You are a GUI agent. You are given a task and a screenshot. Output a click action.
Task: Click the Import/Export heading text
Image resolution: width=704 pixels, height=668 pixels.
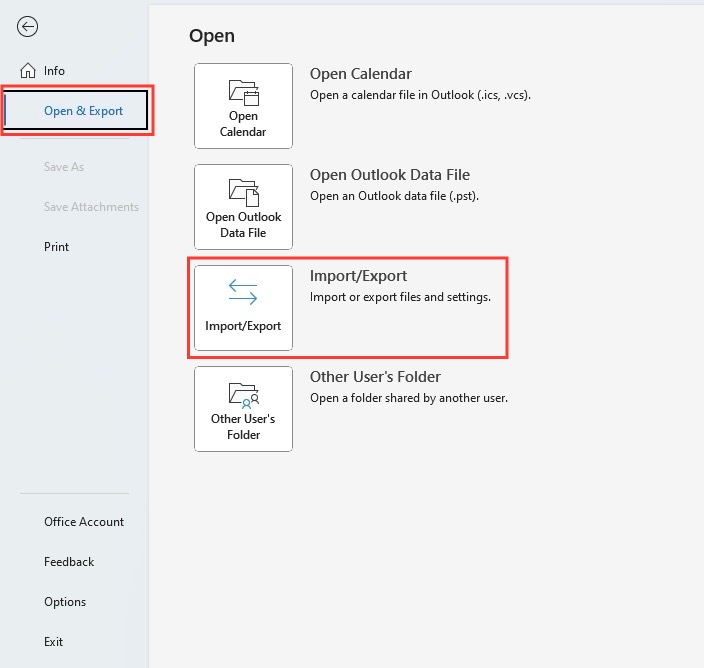pyautogui.click(x=358, y=276)
